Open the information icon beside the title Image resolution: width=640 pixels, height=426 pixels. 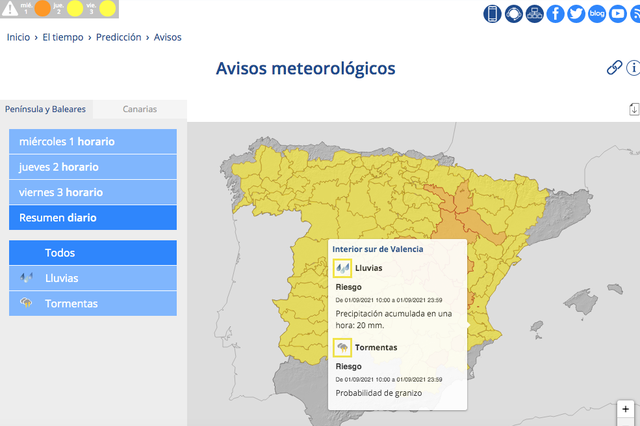(x=633, y=68)
